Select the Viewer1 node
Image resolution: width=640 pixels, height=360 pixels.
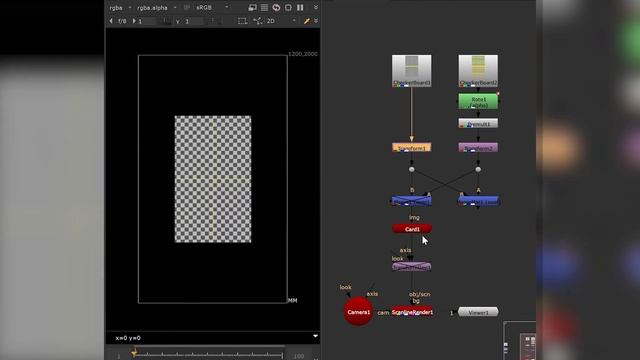click(x=478, y=312)
